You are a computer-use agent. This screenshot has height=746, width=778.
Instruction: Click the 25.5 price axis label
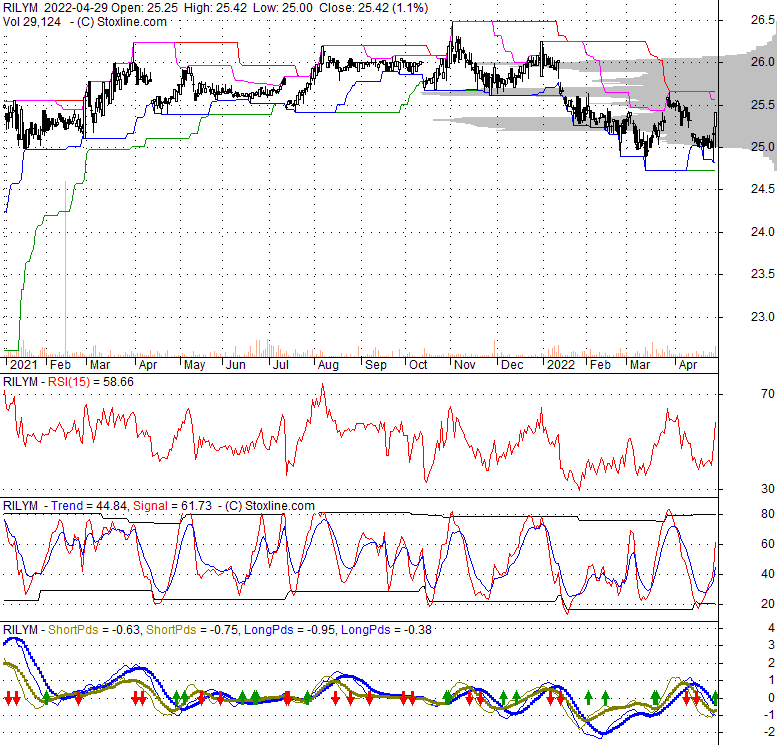click(x=763, y=105)
